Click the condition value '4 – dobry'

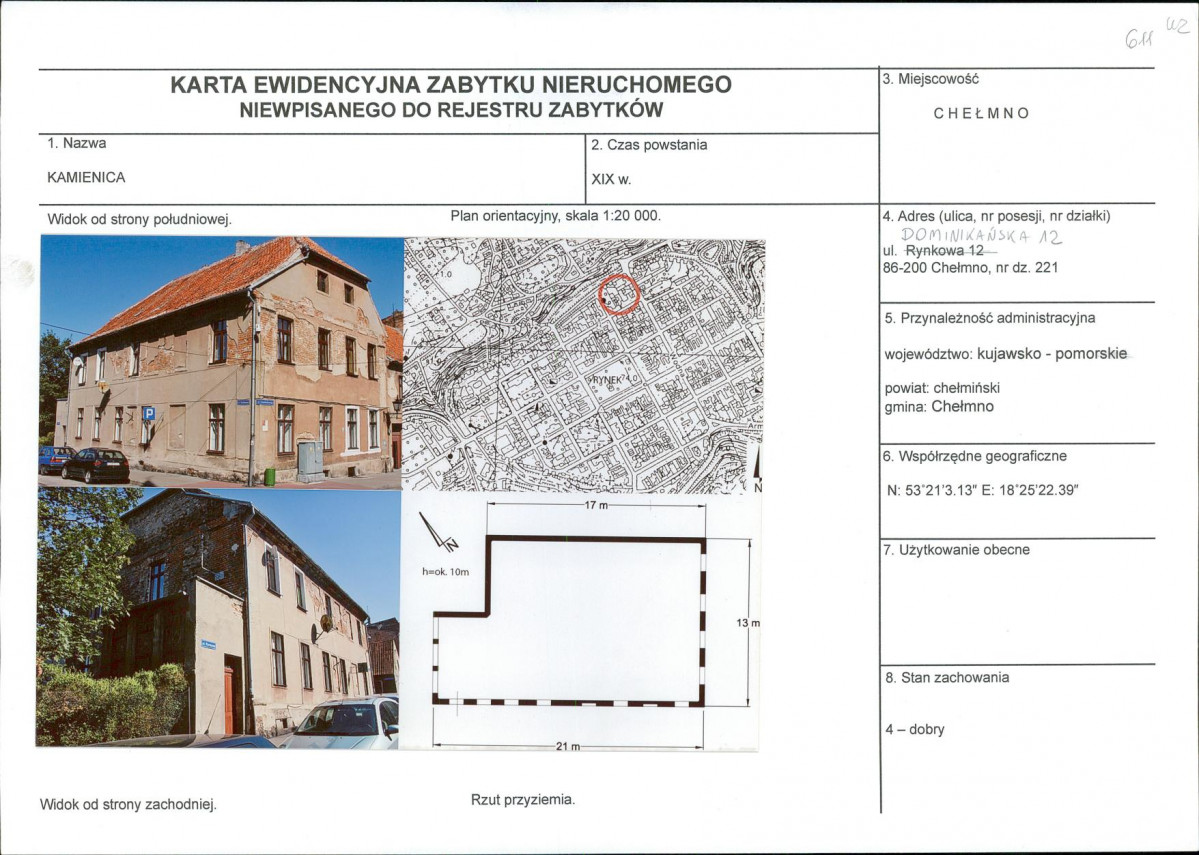point(915,730)
